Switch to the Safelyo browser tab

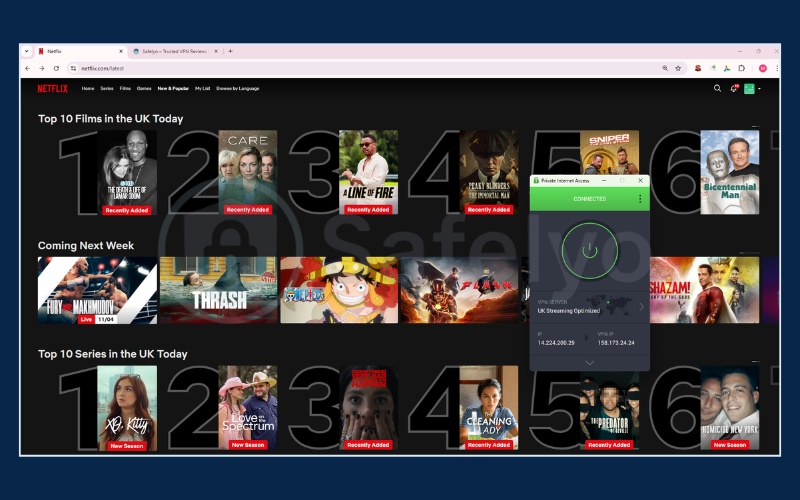click(x=174, y=52)
